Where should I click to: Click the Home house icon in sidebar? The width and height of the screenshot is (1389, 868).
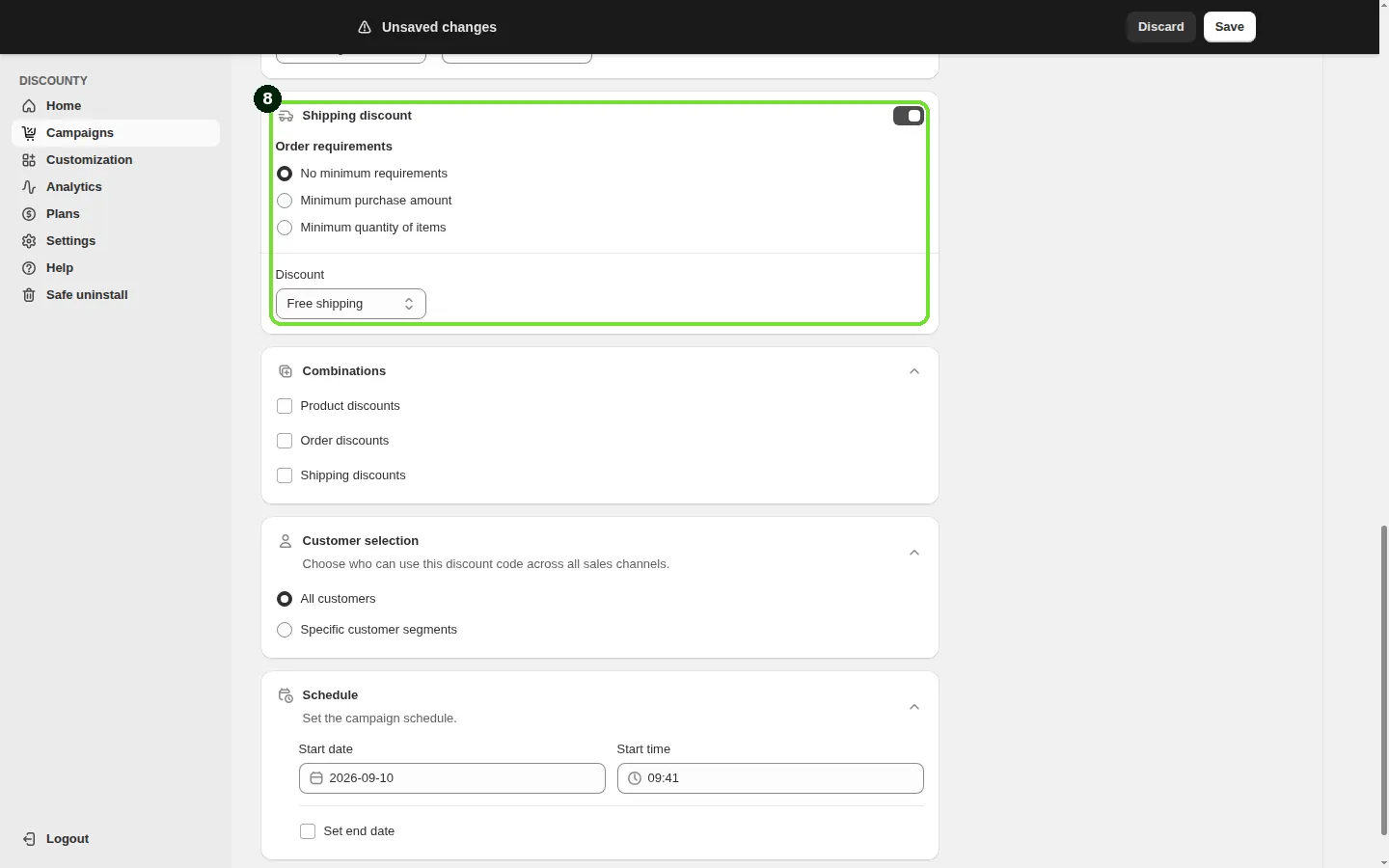[29, 106]
